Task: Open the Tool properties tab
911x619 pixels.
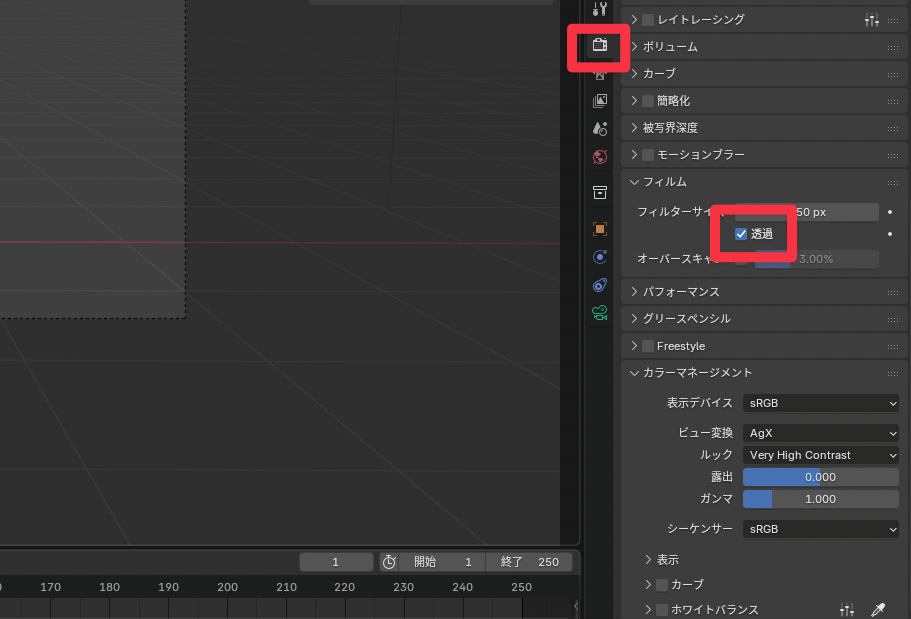Action: click(x=599, y=10)
